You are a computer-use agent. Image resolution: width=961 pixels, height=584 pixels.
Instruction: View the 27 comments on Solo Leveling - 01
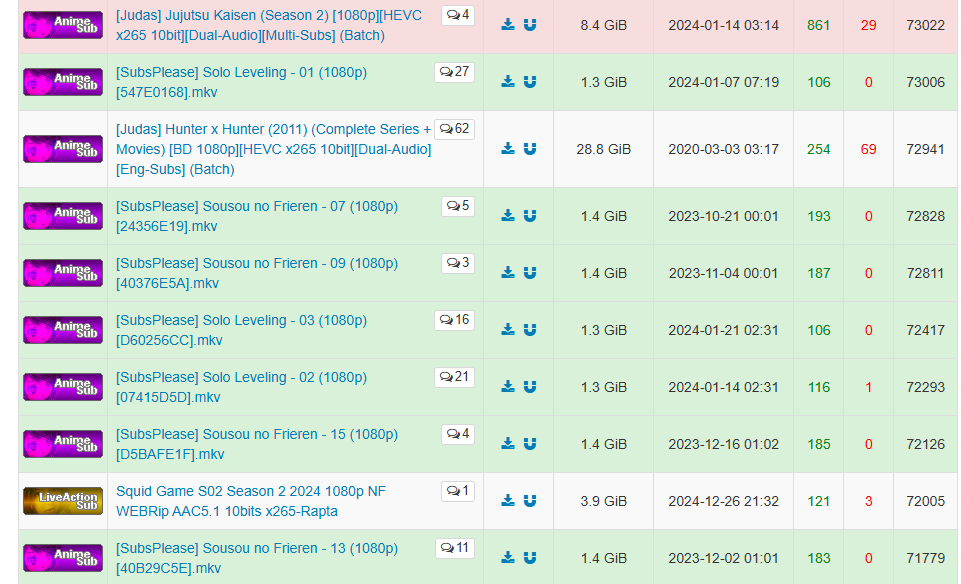pos(454,72)
